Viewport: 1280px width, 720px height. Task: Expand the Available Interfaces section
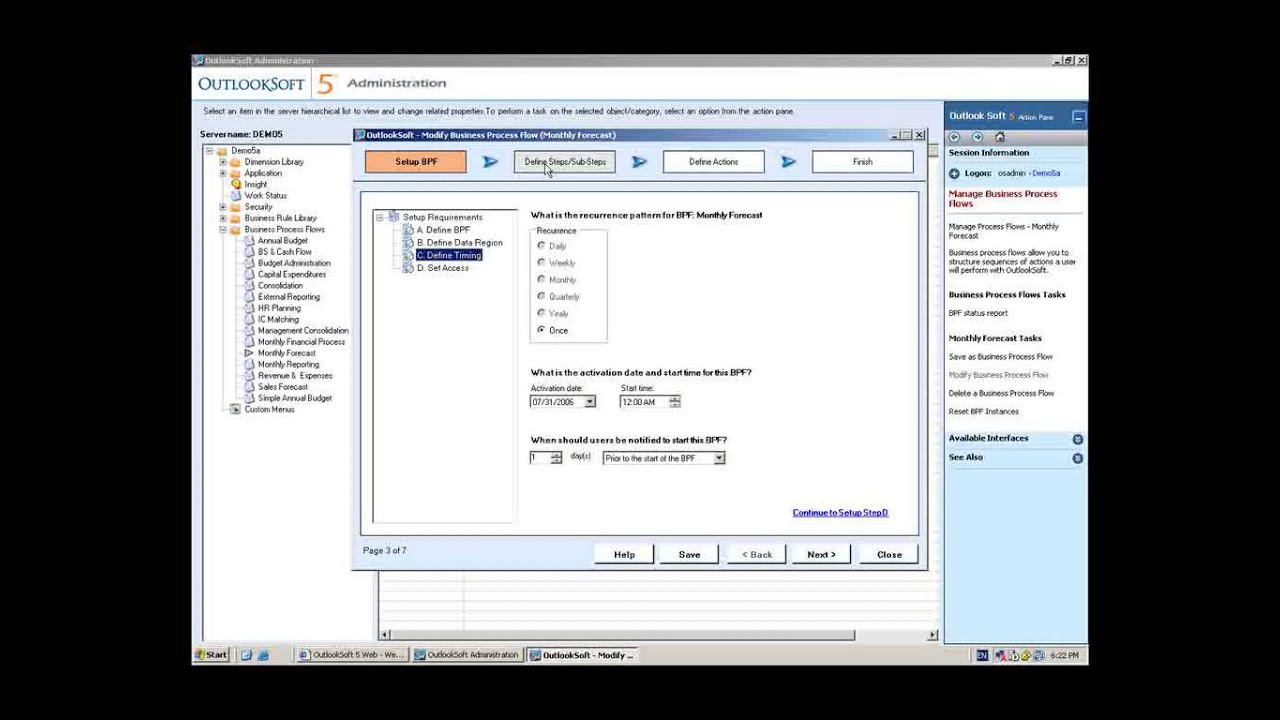(1077, 439)
